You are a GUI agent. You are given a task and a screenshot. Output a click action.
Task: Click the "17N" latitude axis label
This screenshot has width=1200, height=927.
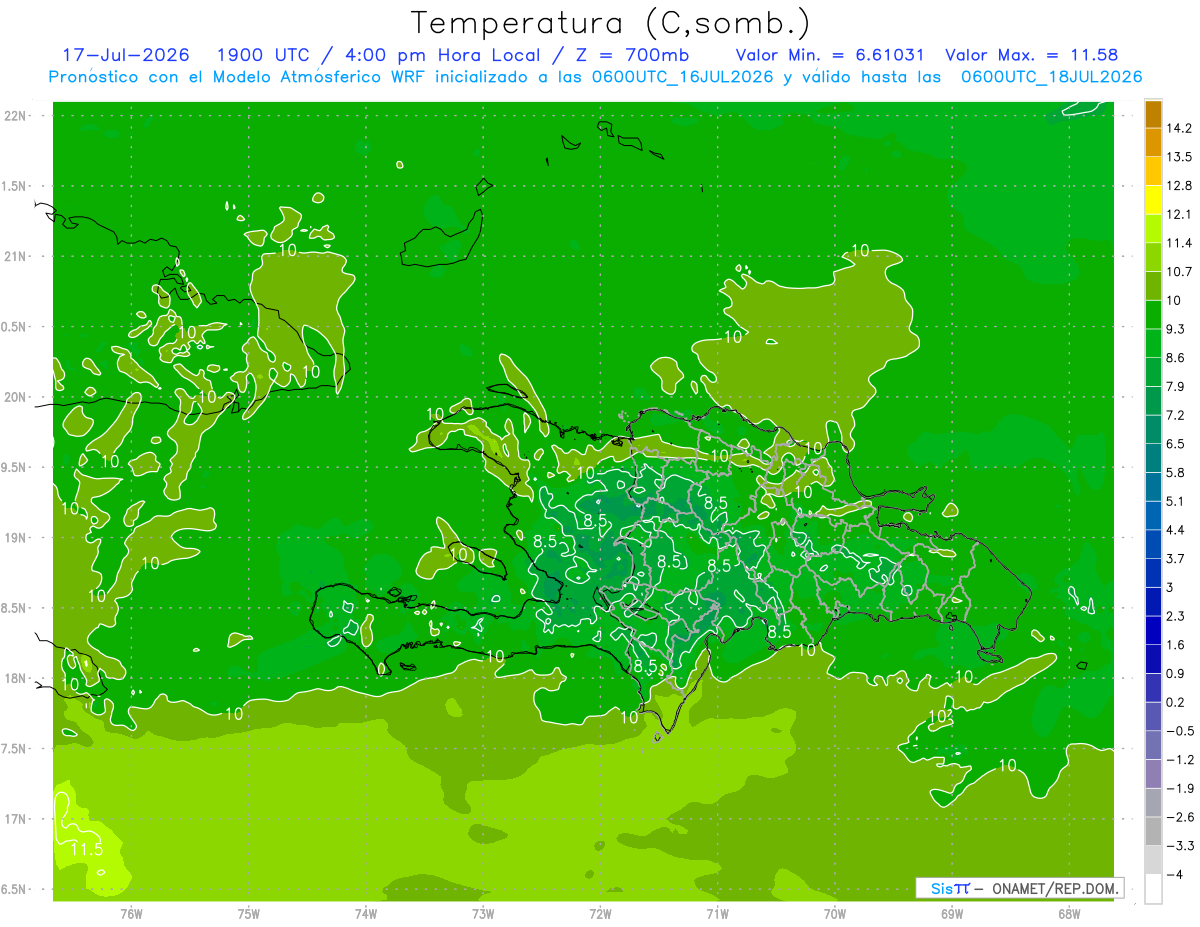[x=16, y=819]
